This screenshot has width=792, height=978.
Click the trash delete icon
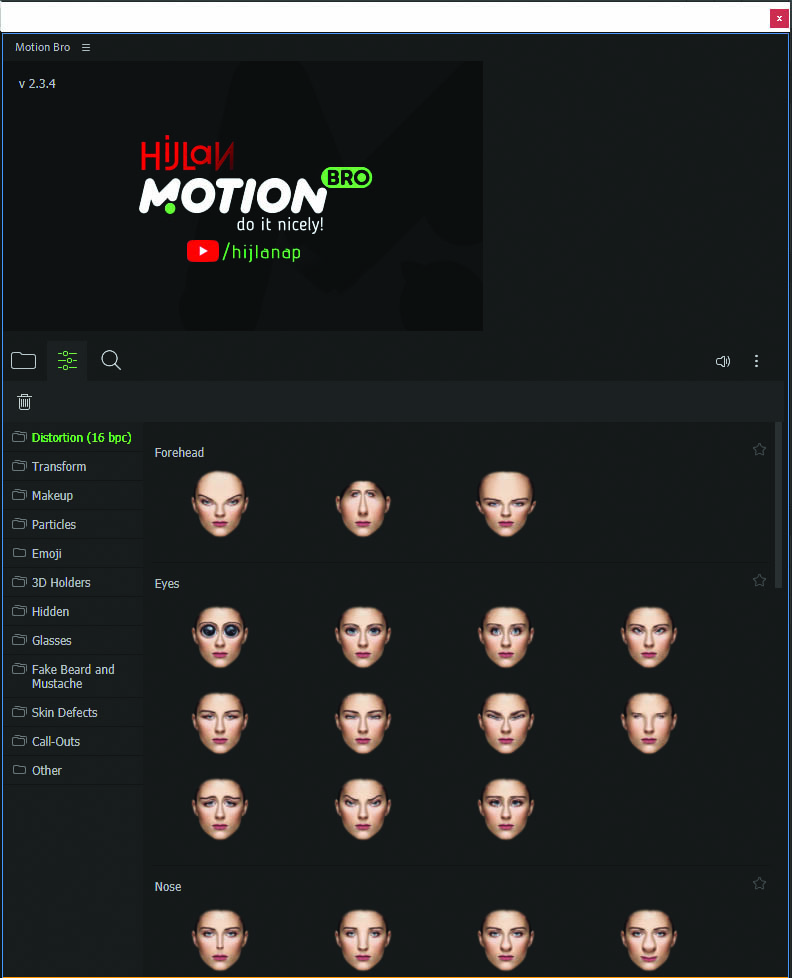[24, 402]
